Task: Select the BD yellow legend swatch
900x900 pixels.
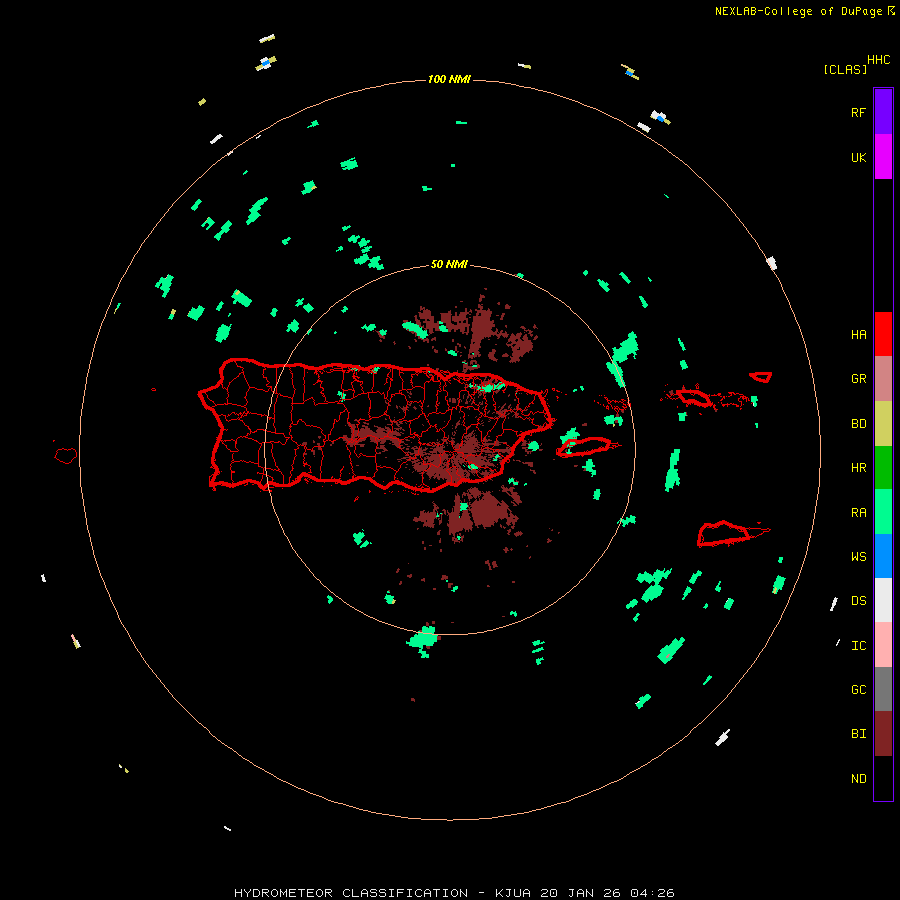Action: [x=883, y=424]
